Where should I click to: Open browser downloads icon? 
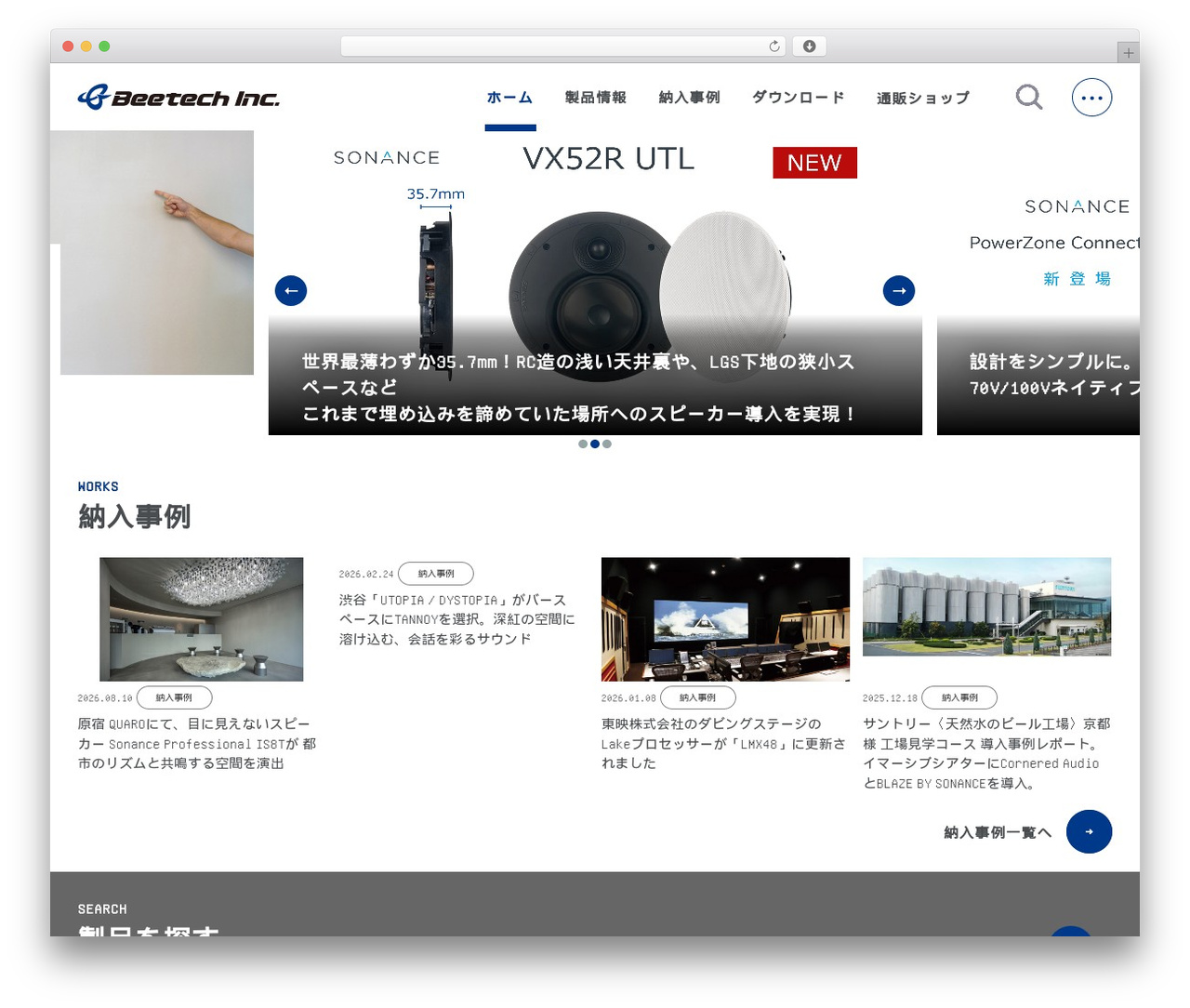click(x=809, y=46)
